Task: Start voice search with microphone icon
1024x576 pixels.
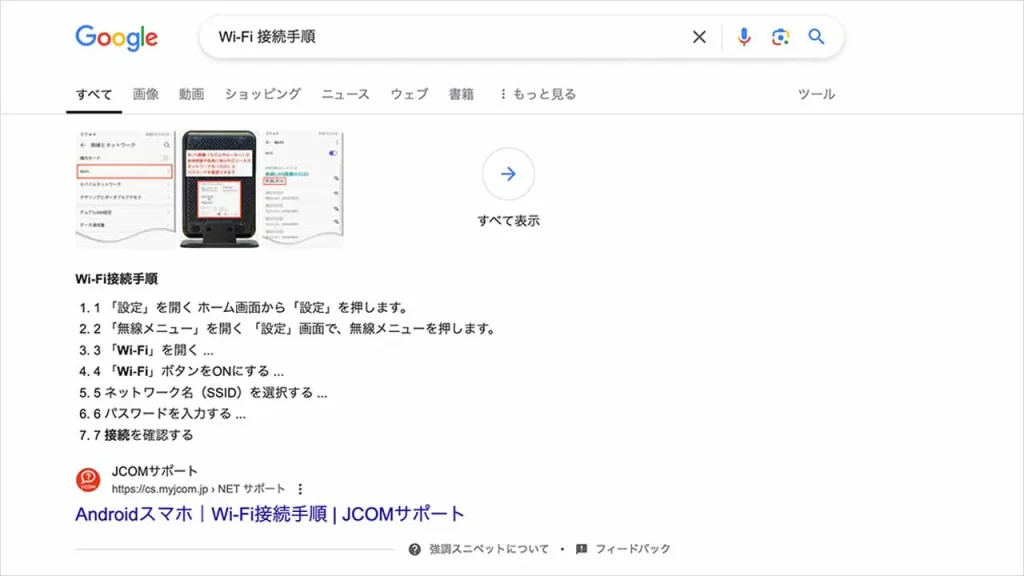Action: tap(744, 37)
